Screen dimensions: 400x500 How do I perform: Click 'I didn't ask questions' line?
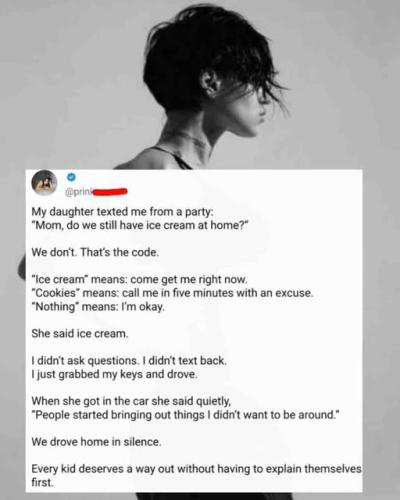(x=129, y=361)
